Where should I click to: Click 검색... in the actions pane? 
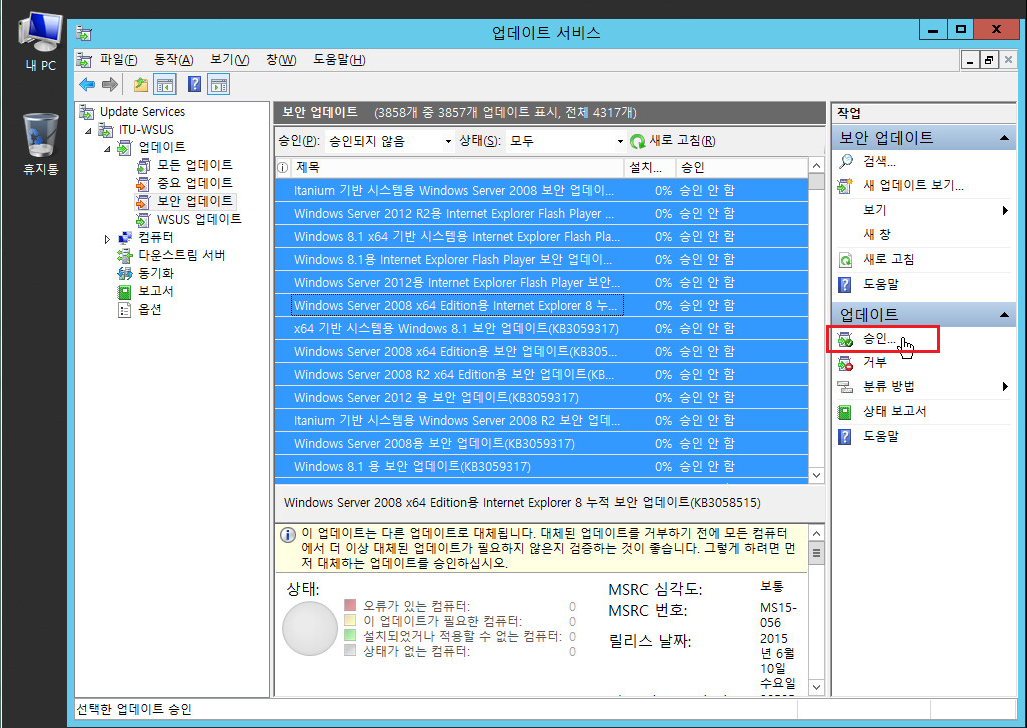coord(879,161)
